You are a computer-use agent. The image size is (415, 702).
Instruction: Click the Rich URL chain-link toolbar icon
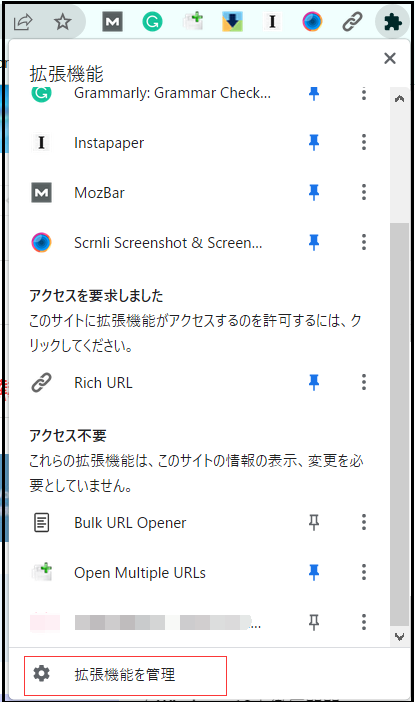coord(352,21)
